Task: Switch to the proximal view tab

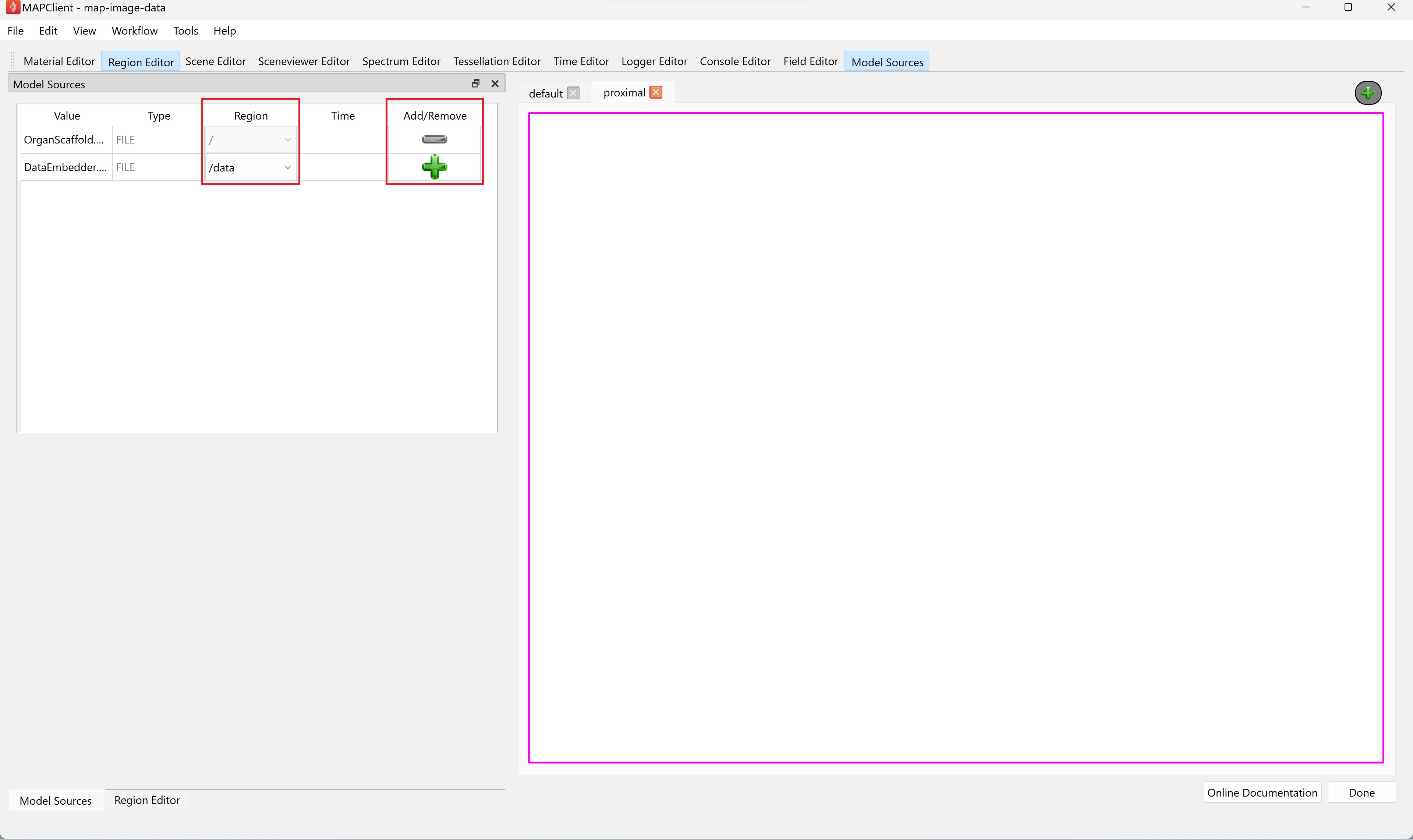Action: [x=624, y=93]
